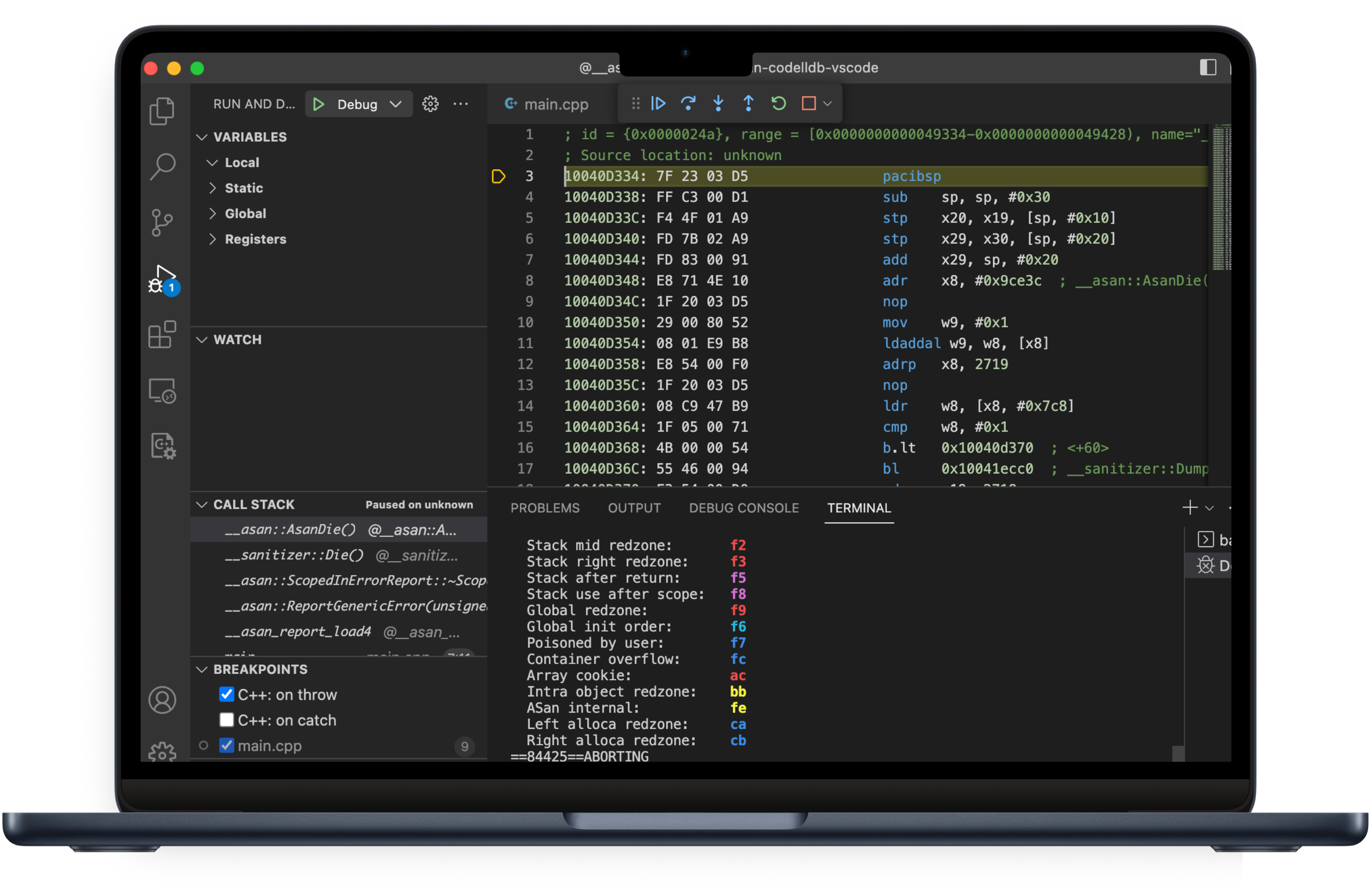Open the Source Control view icon
Screen dimensions: 1372x895
point(162,222)
